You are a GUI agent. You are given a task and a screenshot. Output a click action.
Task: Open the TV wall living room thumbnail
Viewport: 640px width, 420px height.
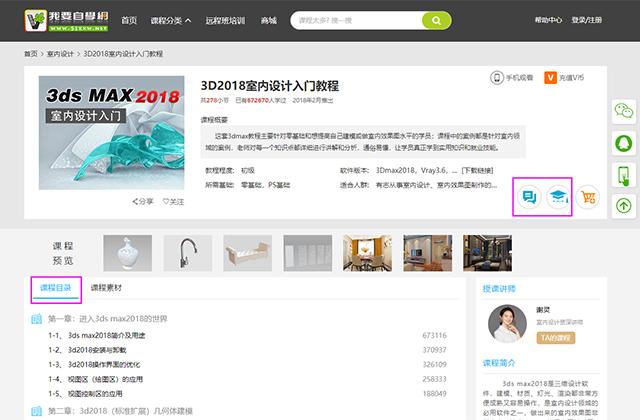coord(428,253)
